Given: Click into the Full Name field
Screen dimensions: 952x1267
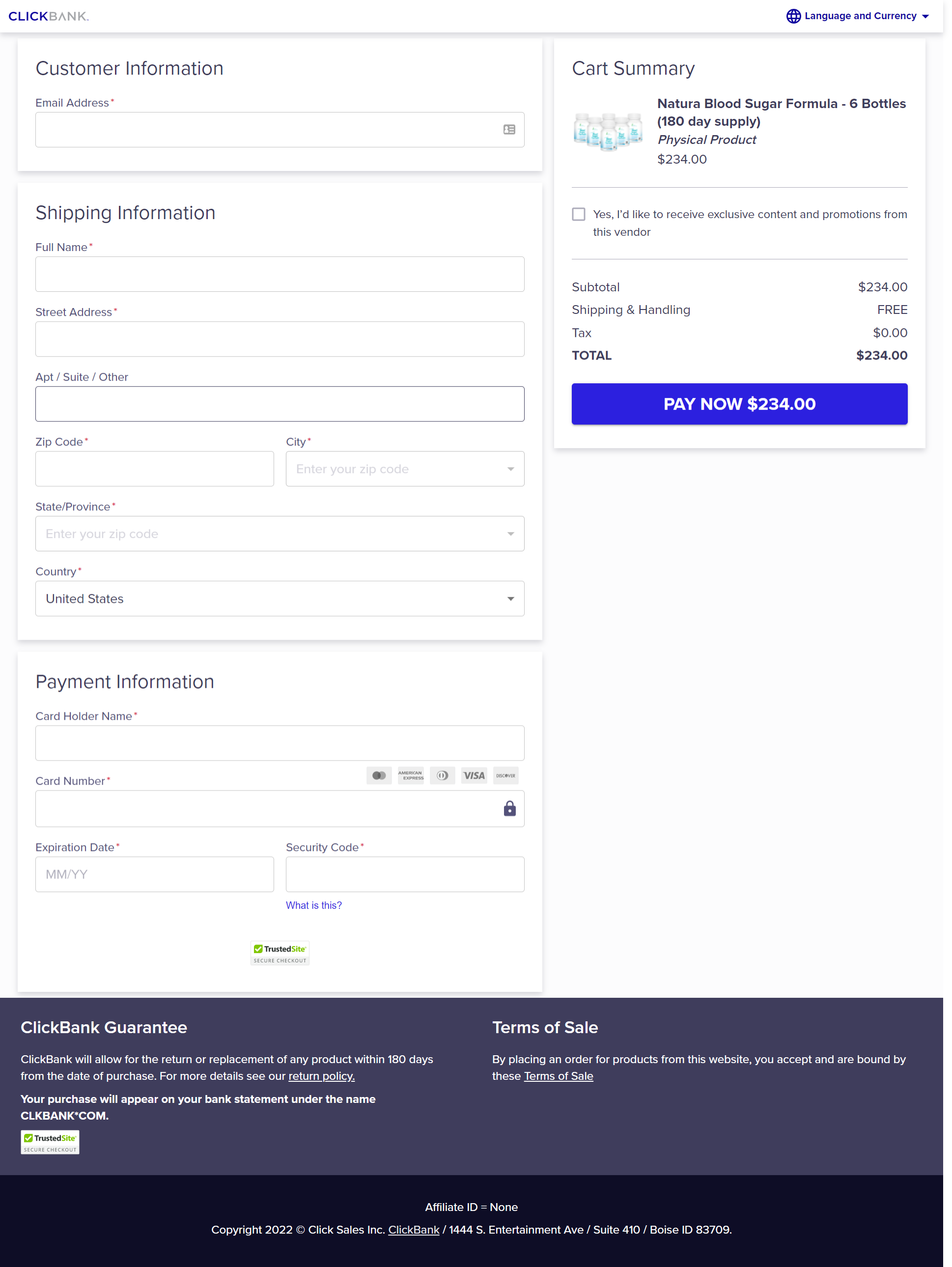Looking at the screenshot, I should (280, 274).
